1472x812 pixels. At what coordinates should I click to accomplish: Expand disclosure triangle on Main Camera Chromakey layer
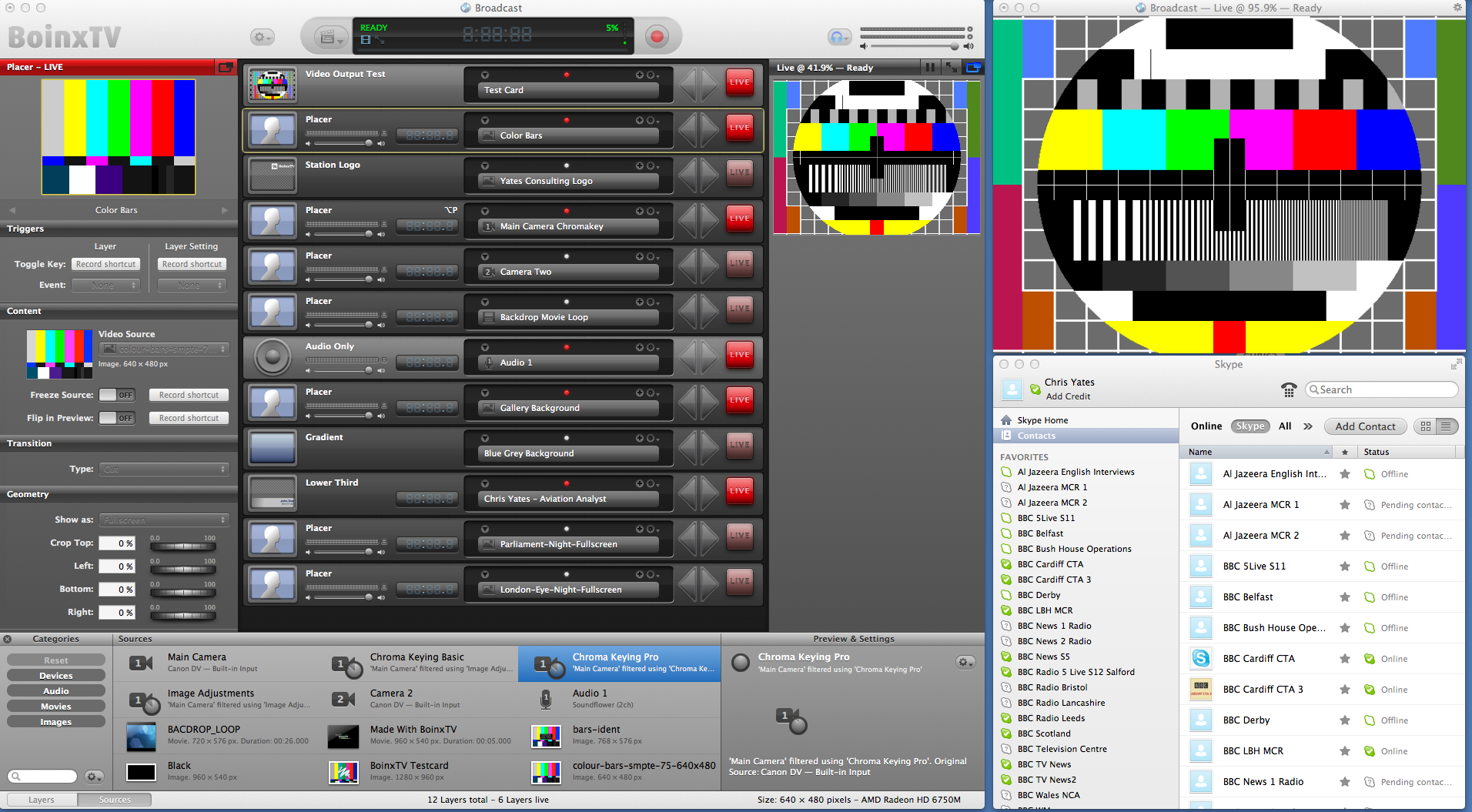(485, 211)
